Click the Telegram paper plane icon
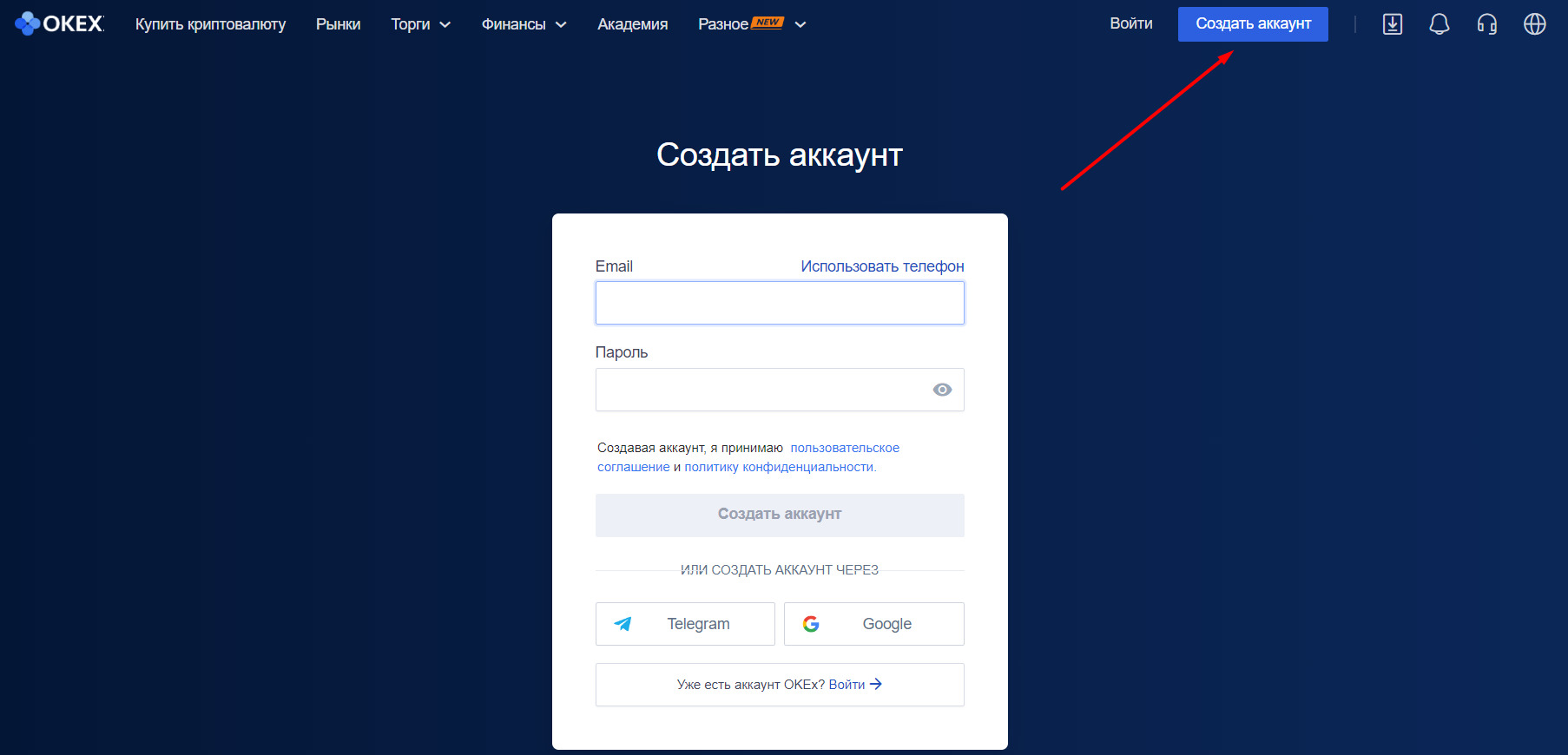This screenshot has width=1568, height=755. coord(623,624)
